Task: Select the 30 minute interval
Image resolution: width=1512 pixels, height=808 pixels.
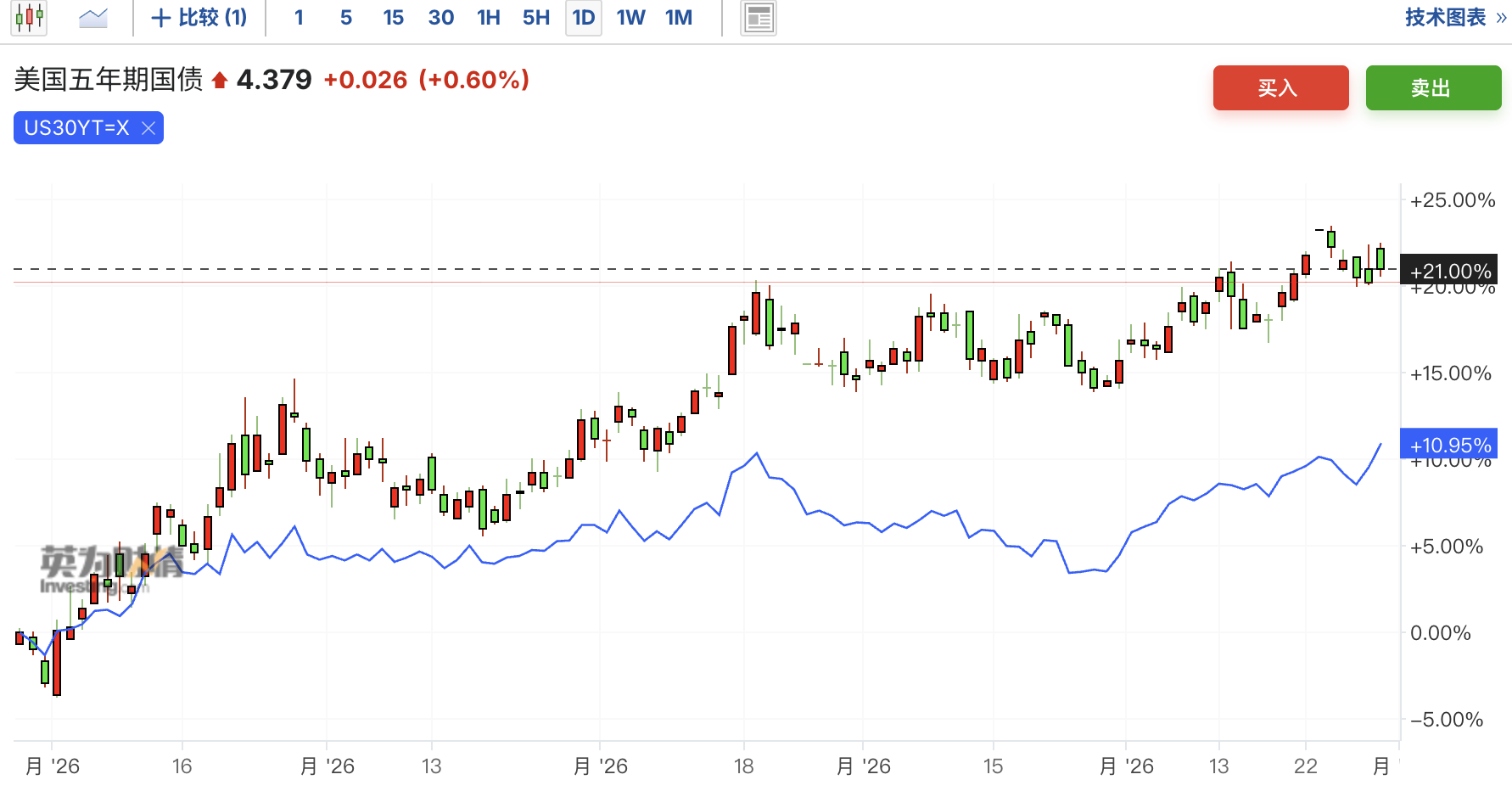Action: point(441,18)
